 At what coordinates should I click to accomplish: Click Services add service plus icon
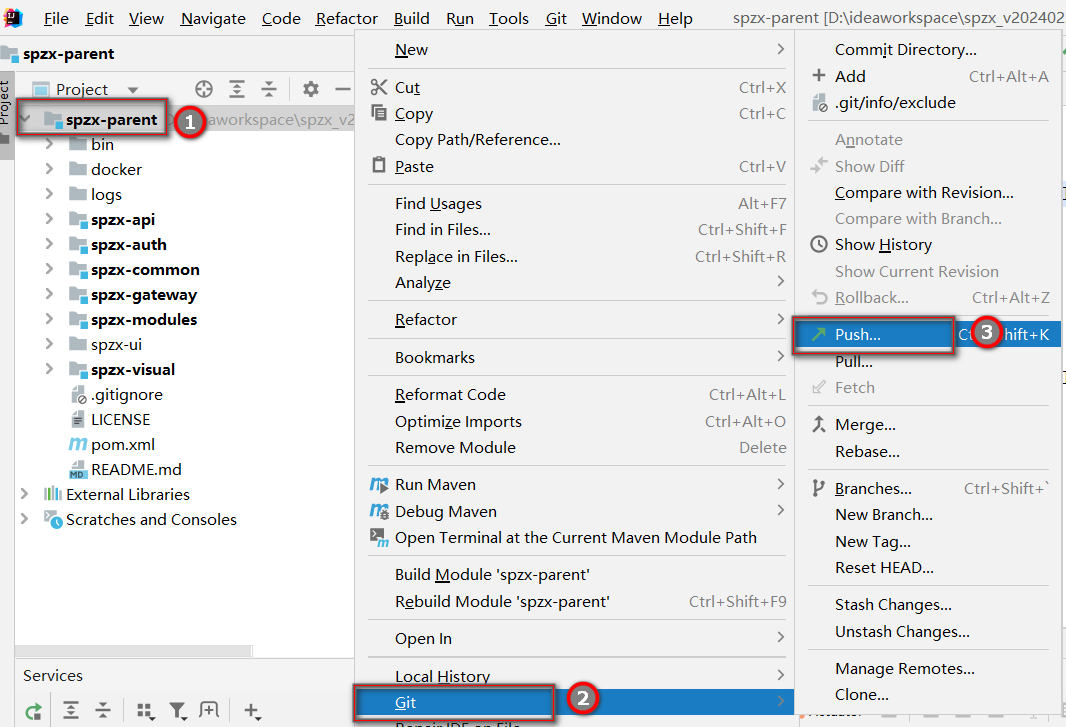(x=252, y=711)
